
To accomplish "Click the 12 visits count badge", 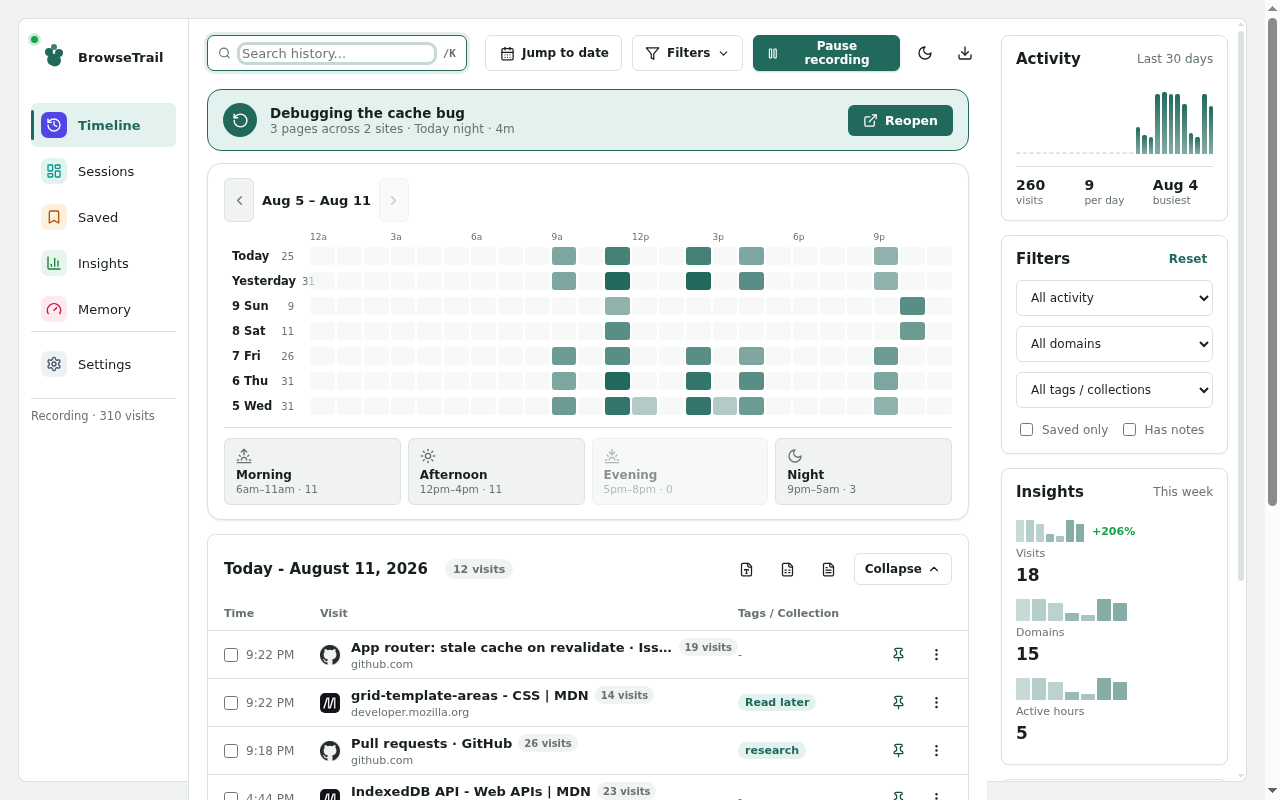I will (479, 569).
